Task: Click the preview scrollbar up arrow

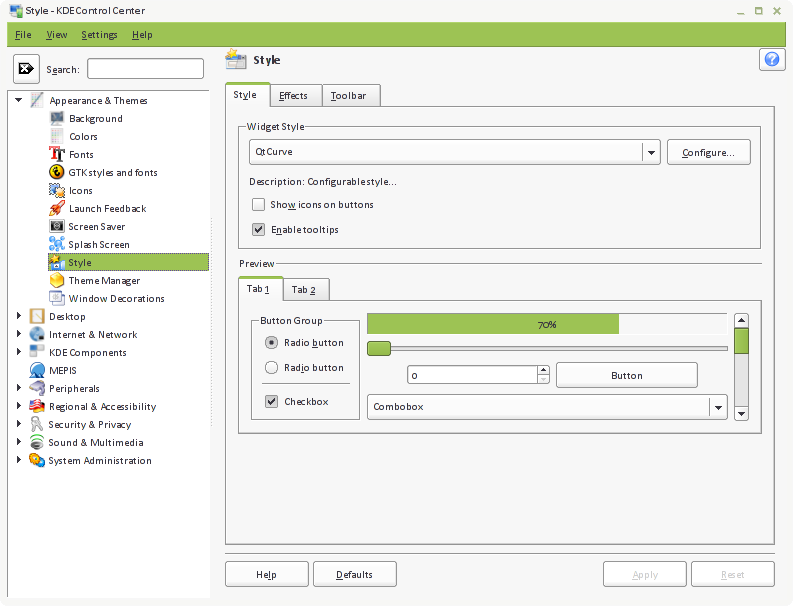Action: (x=741, y=321)
